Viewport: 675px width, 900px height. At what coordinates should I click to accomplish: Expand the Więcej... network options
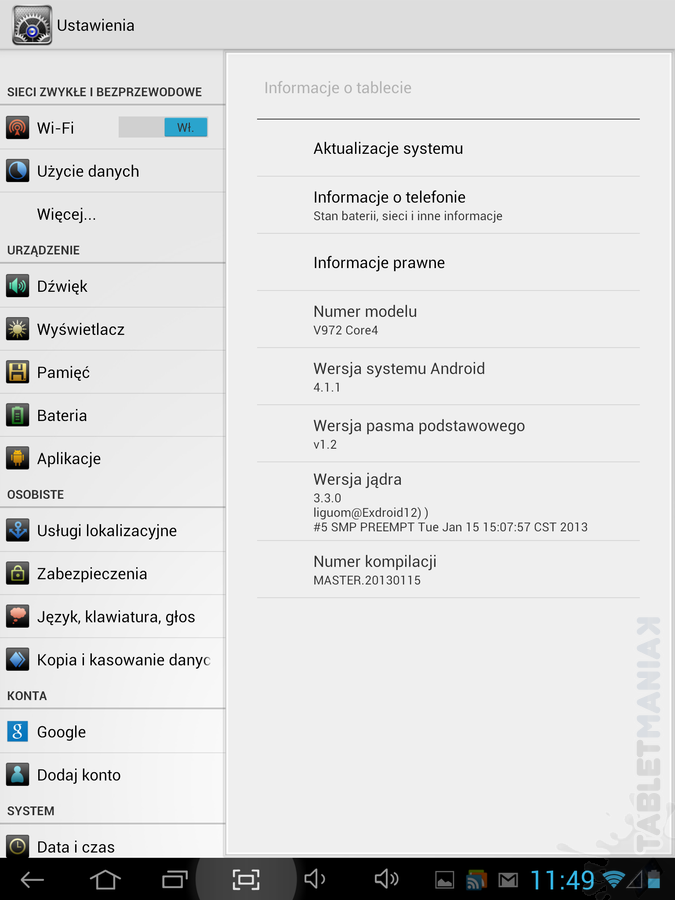click(112, 214)
